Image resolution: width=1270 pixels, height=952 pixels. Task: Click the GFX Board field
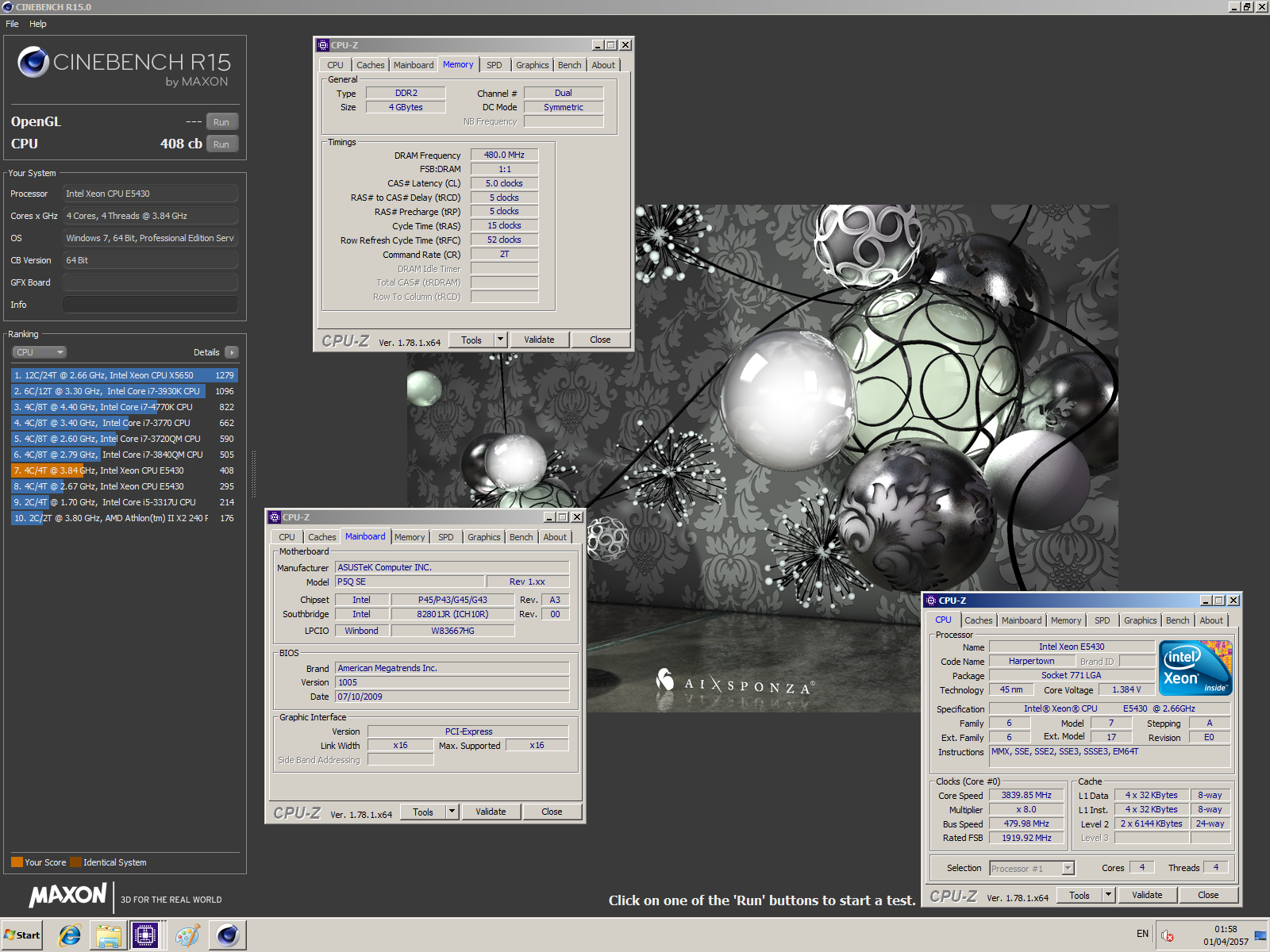[x=150, y=282]
